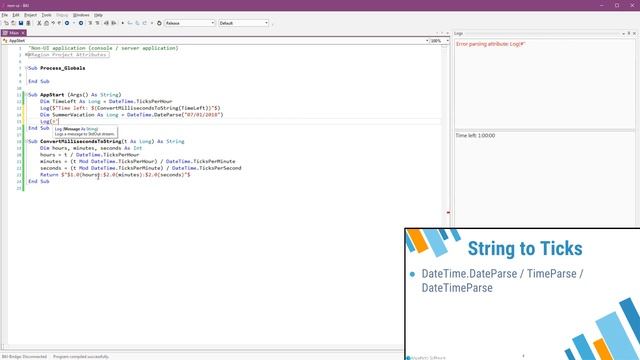The image size is (640, 360).
Task: Click the Open project toolbar icon
Action: coord(13,23)
